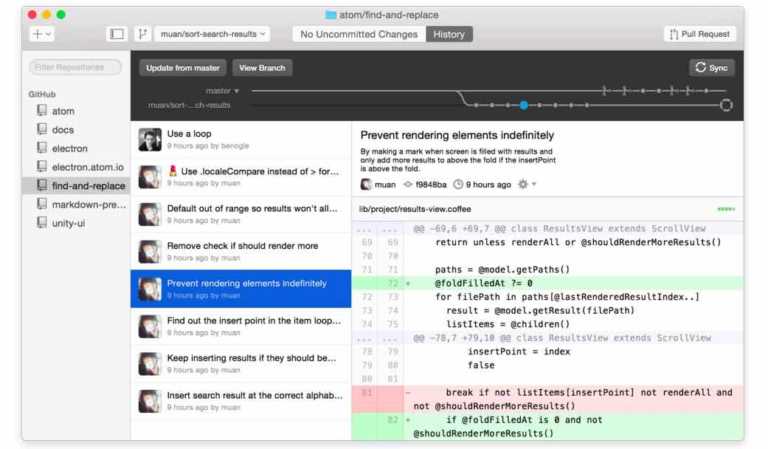The height and width of the screenshot is (449, 768).
Task: Click the commit SHA icon beside f9848ba
Action: [408, 184]
